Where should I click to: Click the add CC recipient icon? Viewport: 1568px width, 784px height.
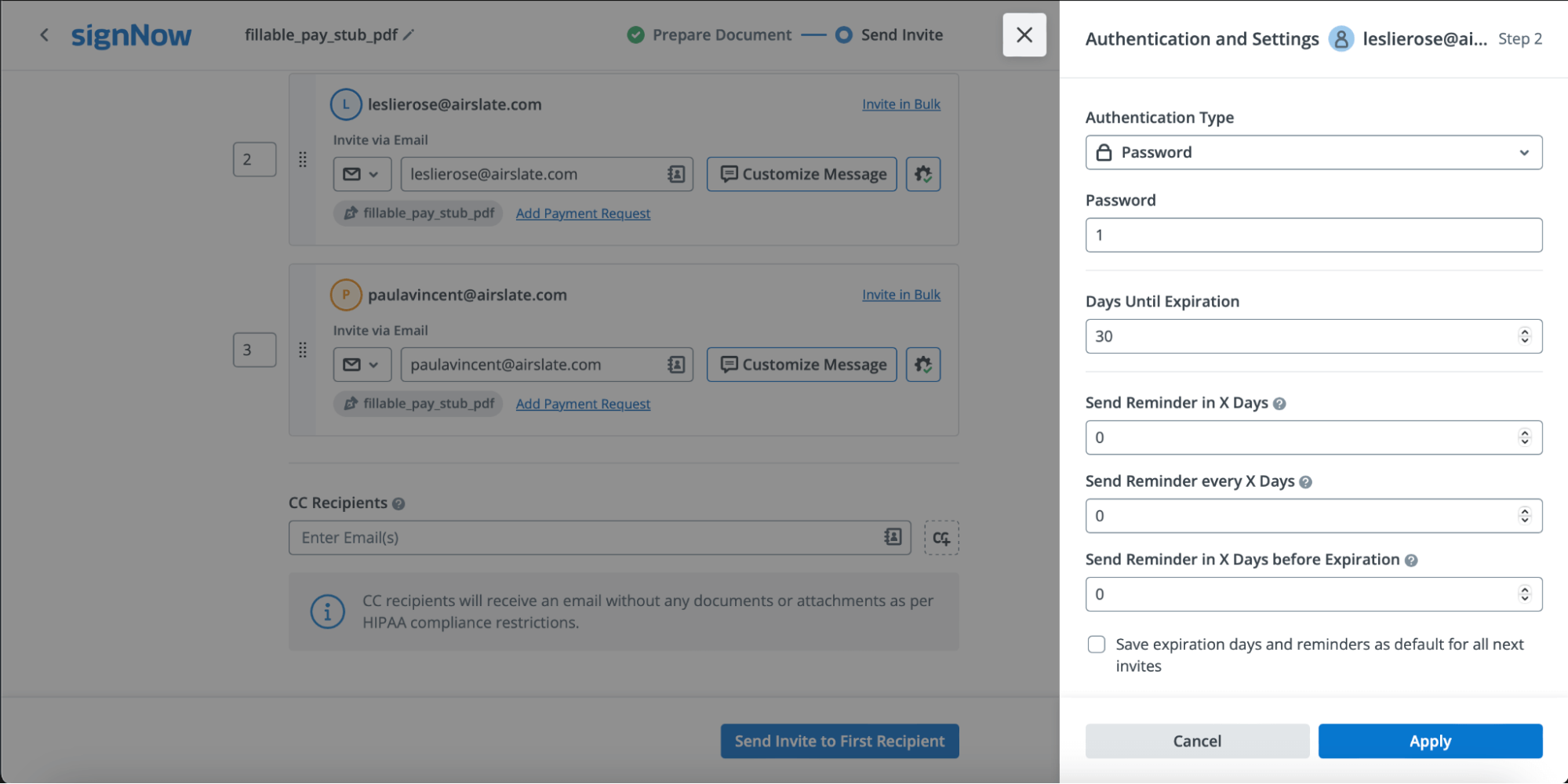pos(941,537)
